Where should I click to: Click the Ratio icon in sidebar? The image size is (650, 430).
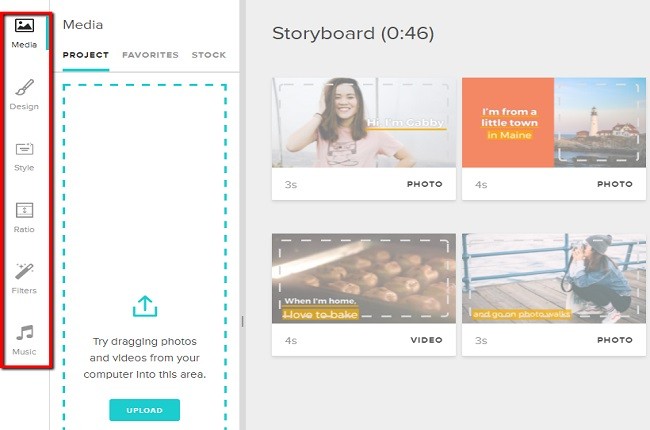[24, 211]
